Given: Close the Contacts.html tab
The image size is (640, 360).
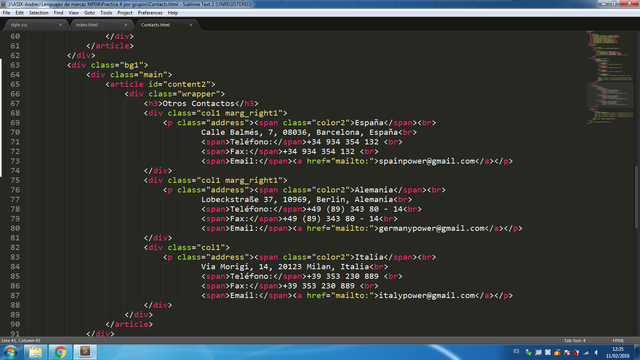Looking at the screenshot, I should click(x=191, y=25).
